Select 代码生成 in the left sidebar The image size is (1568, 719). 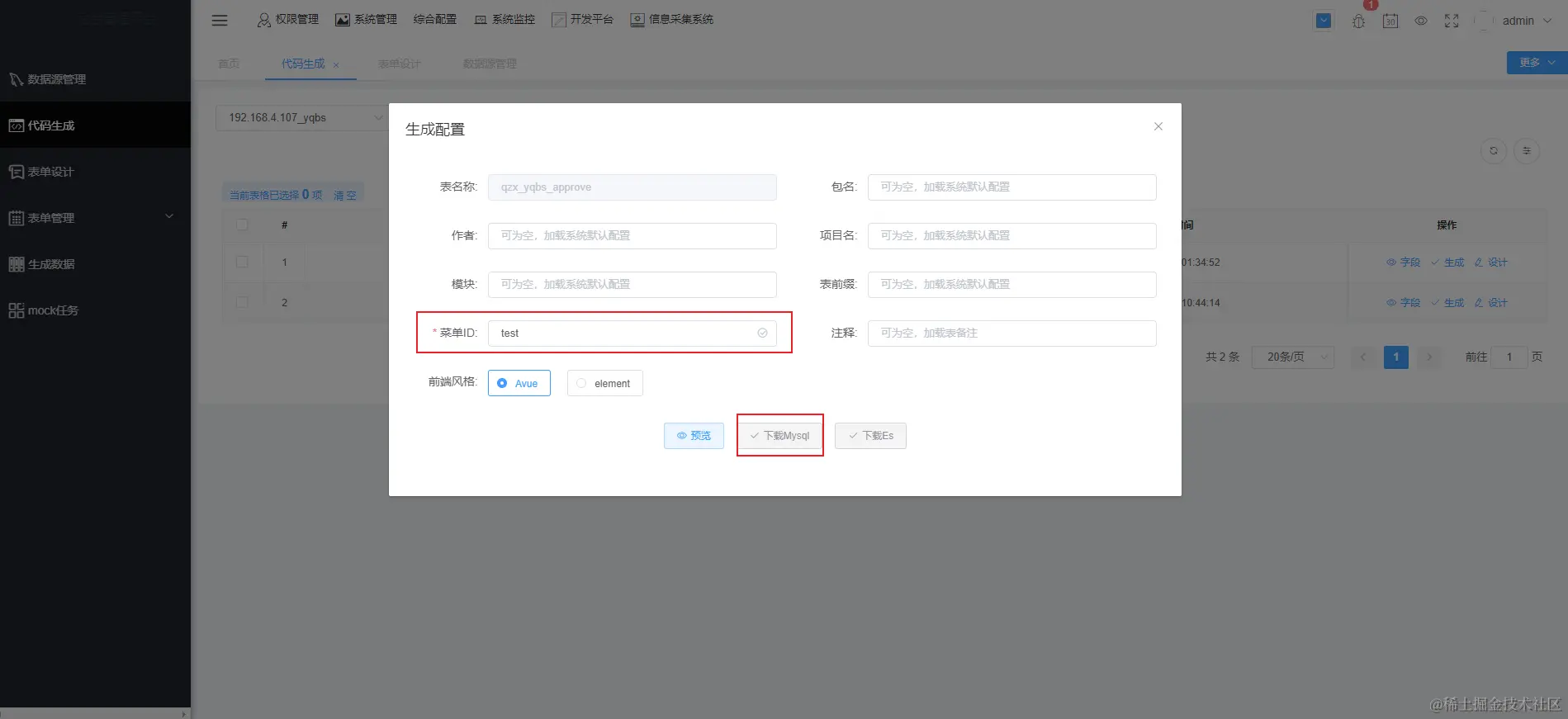pos(95,125)
